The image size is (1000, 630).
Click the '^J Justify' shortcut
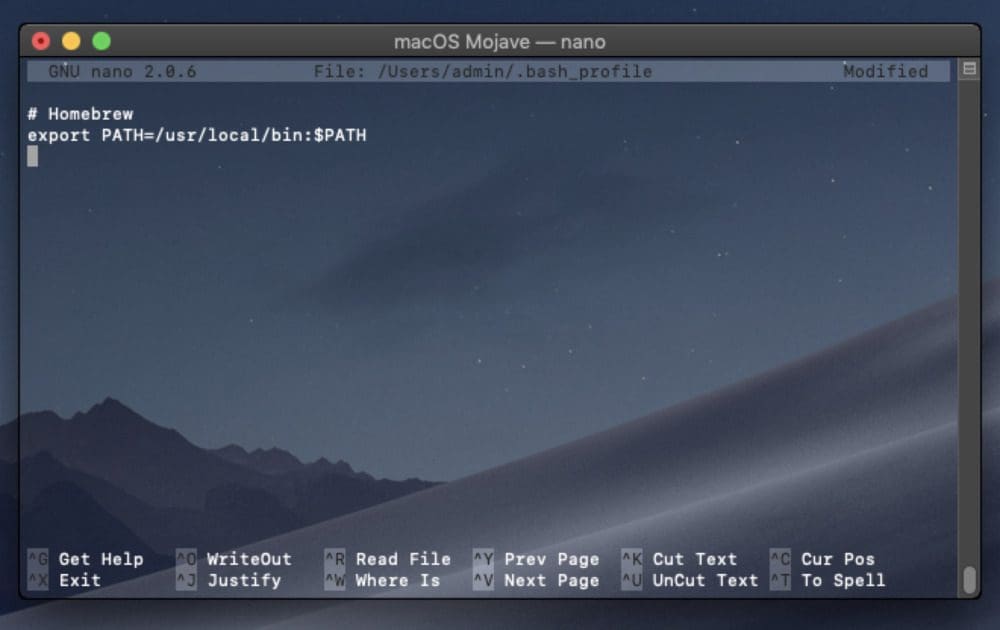click(x=229, y=581)
